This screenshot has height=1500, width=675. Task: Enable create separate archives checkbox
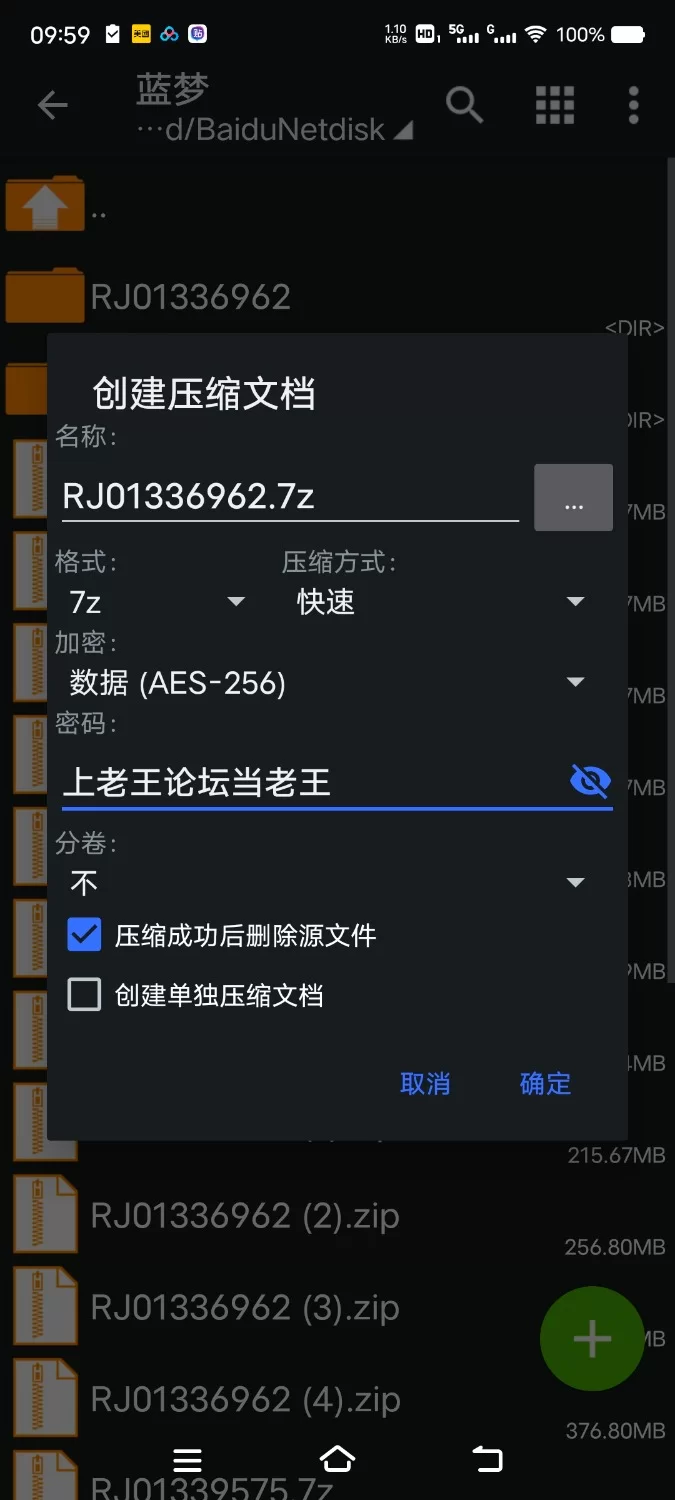tap(84, 995)
